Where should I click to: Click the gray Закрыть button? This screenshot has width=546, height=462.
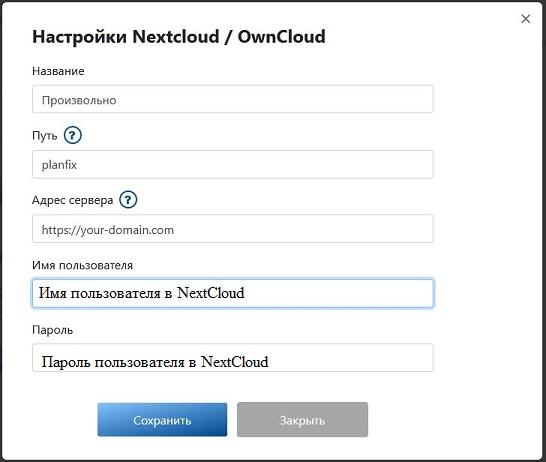(x=302, y=420)
